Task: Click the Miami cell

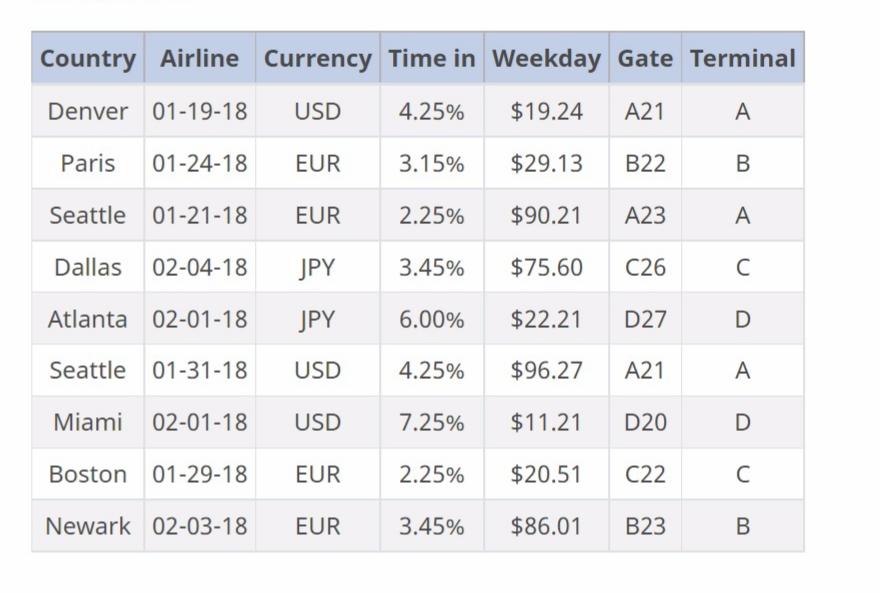Action: tap(88, 422)
